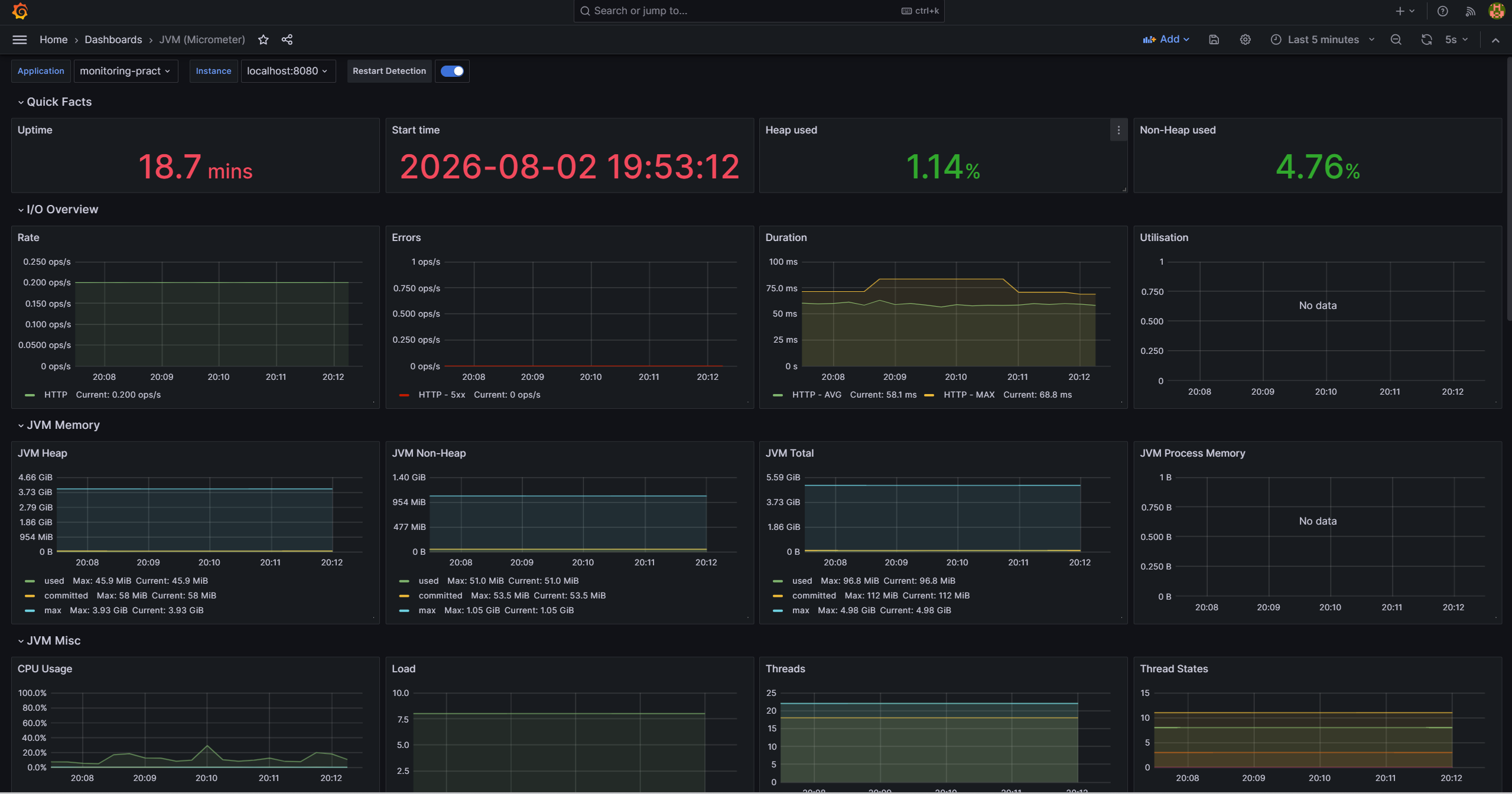
Task: Open the hamburger navigation menu
Action: click(x=19, y=40)
